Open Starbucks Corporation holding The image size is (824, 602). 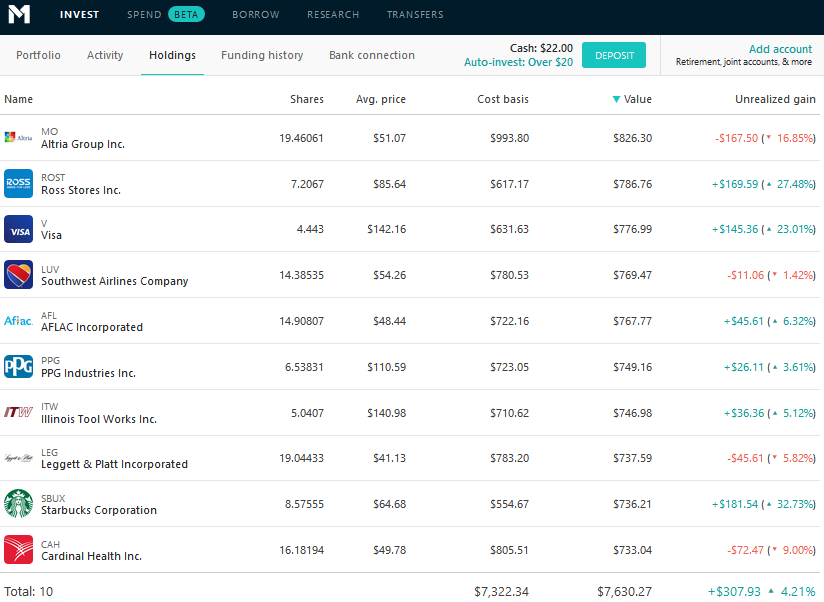(x=99, y=510)
